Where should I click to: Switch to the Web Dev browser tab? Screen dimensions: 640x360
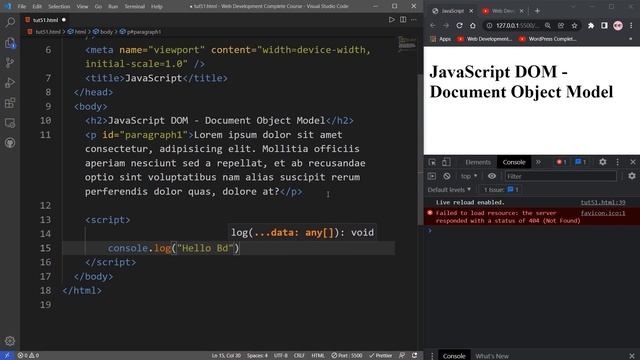(x=502, y=11)
